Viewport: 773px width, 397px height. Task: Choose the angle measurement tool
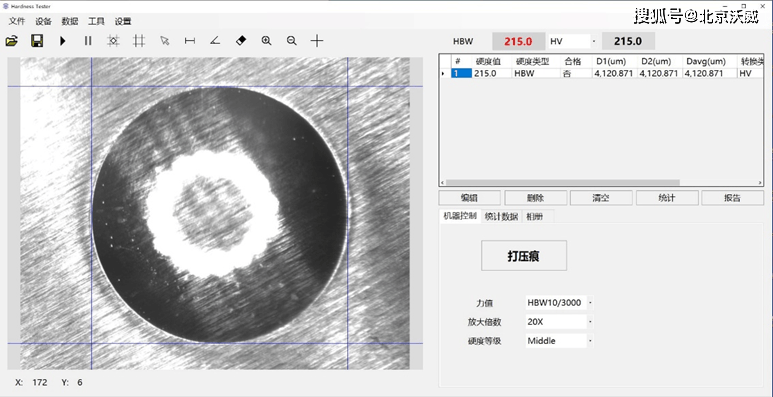215,41
